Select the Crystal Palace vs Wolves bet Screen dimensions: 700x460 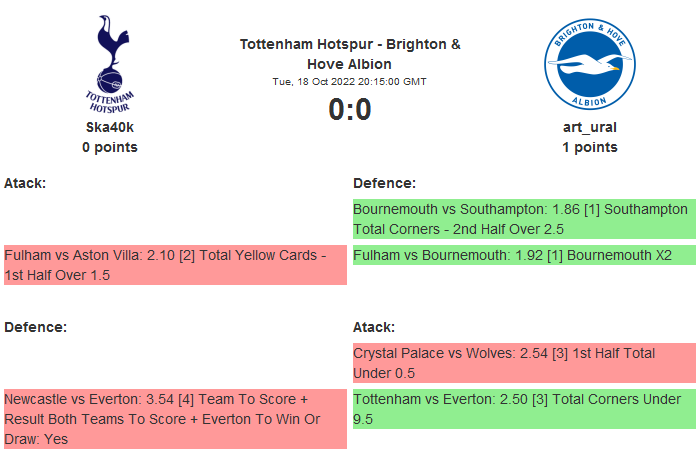pyautogui.click(x=524, y=363)
